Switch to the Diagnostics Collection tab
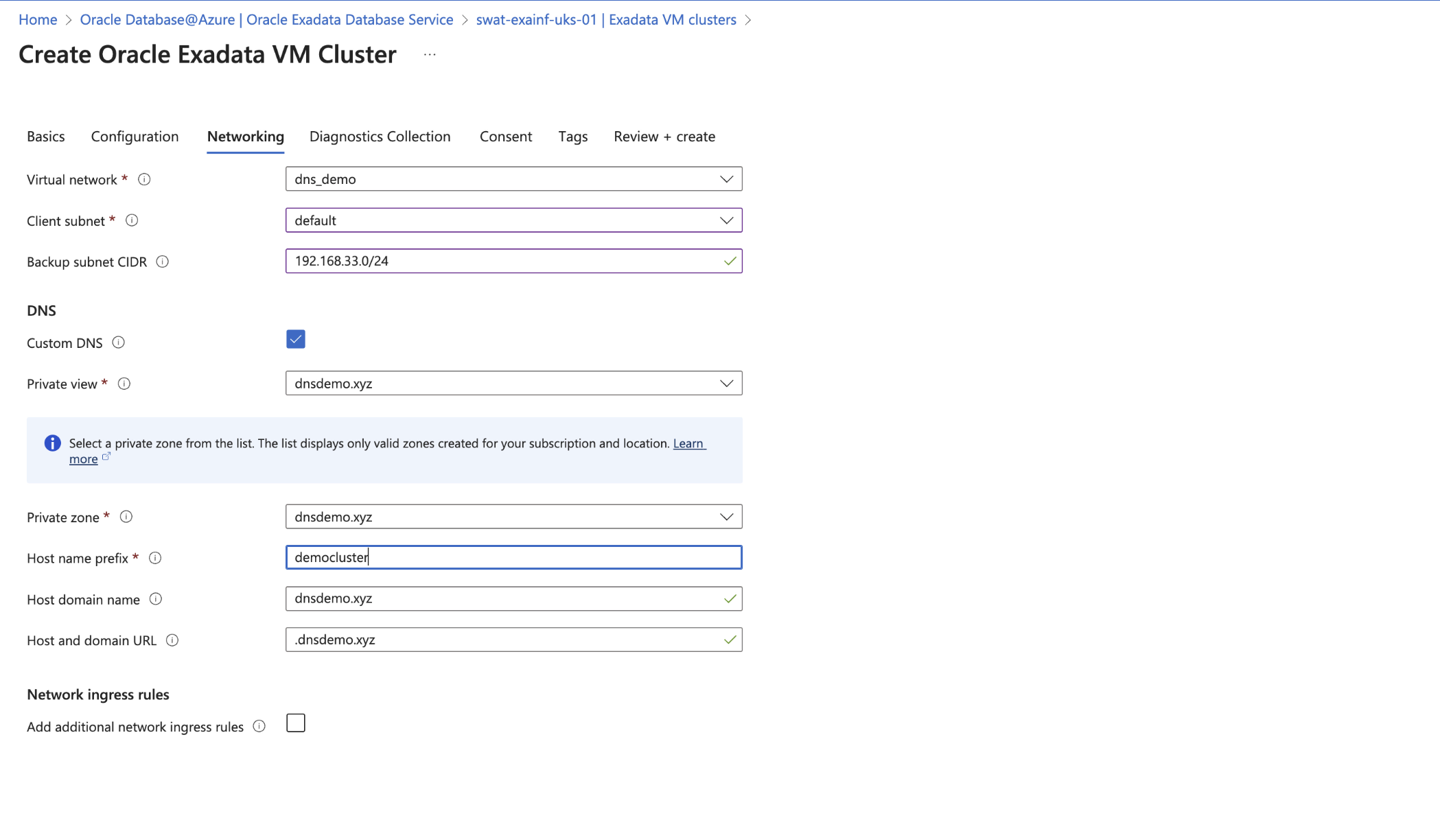 tap(380, 136)
